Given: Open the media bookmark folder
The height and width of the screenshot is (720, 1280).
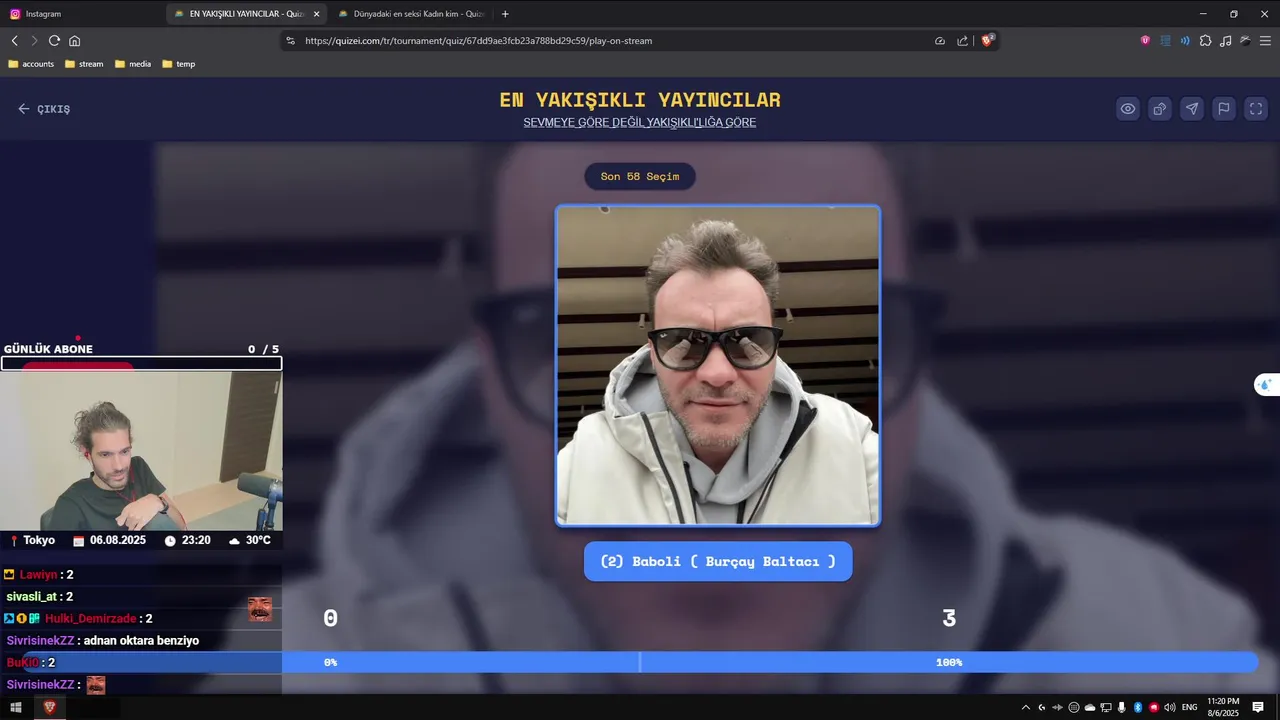Looking at the screenshot, I should (x=133, y=64).
